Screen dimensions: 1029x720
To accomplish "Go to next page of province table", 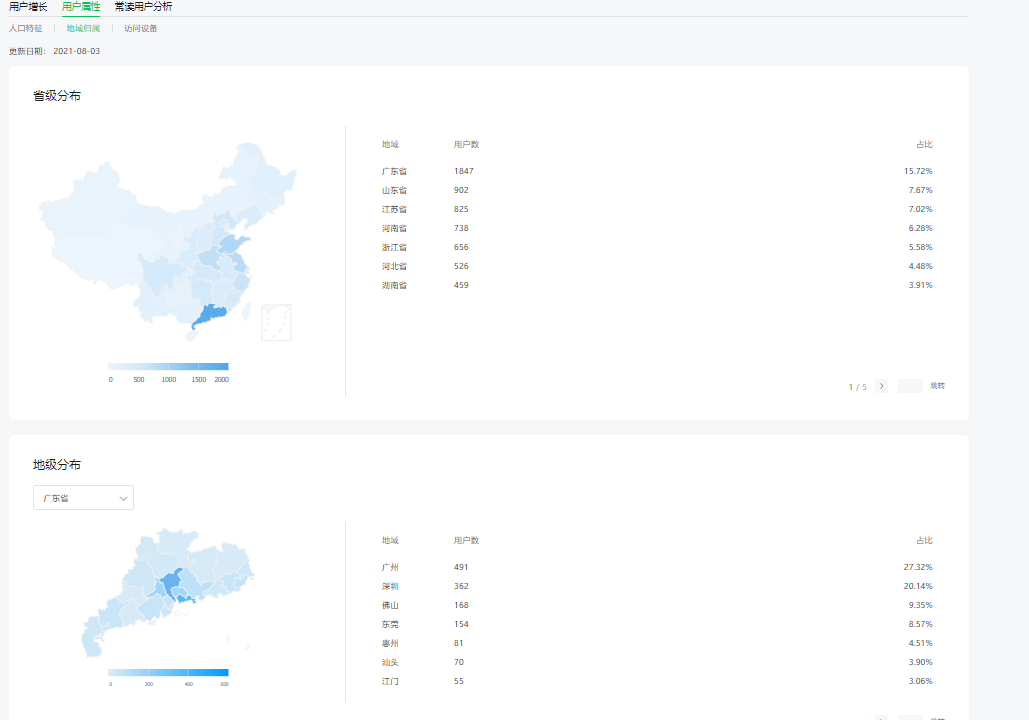I will click(881, 386).
